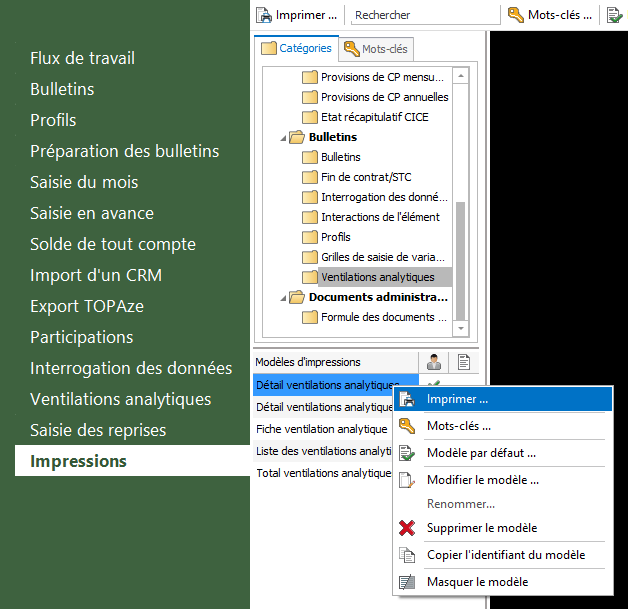This screenshot has width=628, height=609.
Task: Select Fiche ventilation analytique model
Action: coord(322,429)
